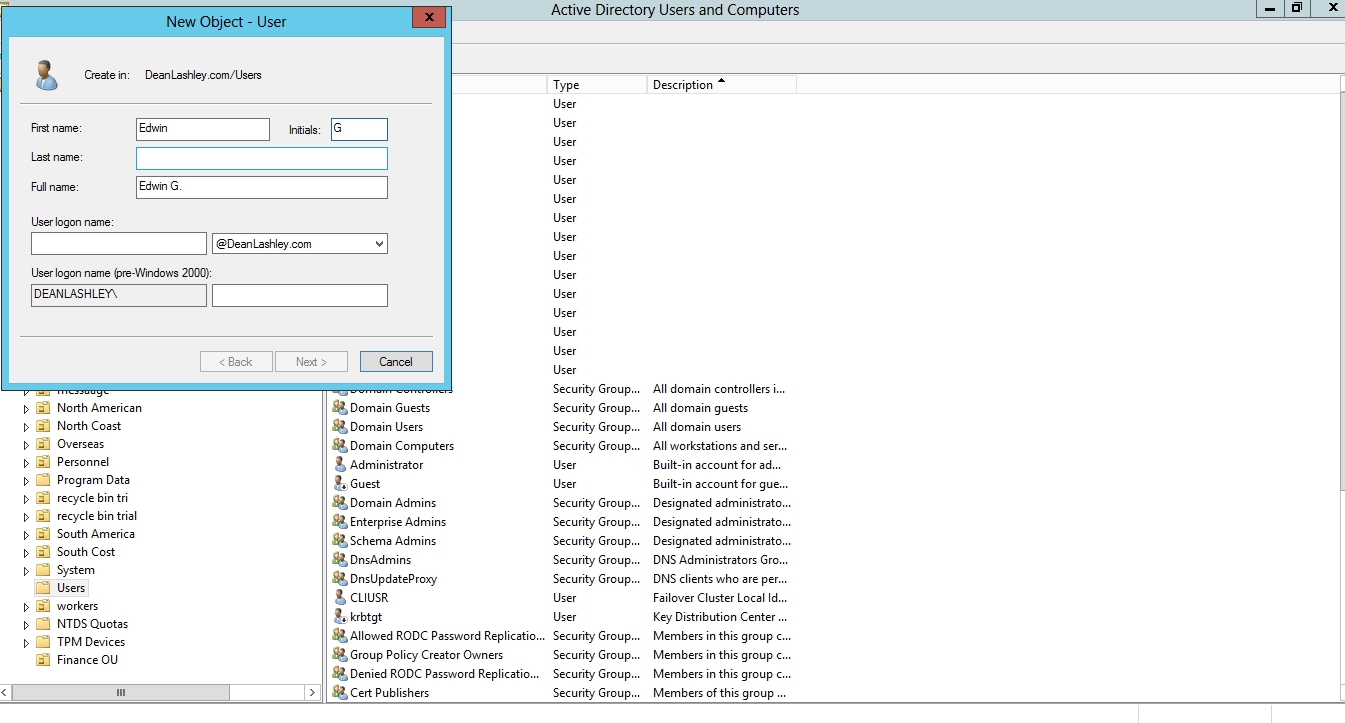Select the South America tree item
1345x723 pixels.
tap(95, 534)
